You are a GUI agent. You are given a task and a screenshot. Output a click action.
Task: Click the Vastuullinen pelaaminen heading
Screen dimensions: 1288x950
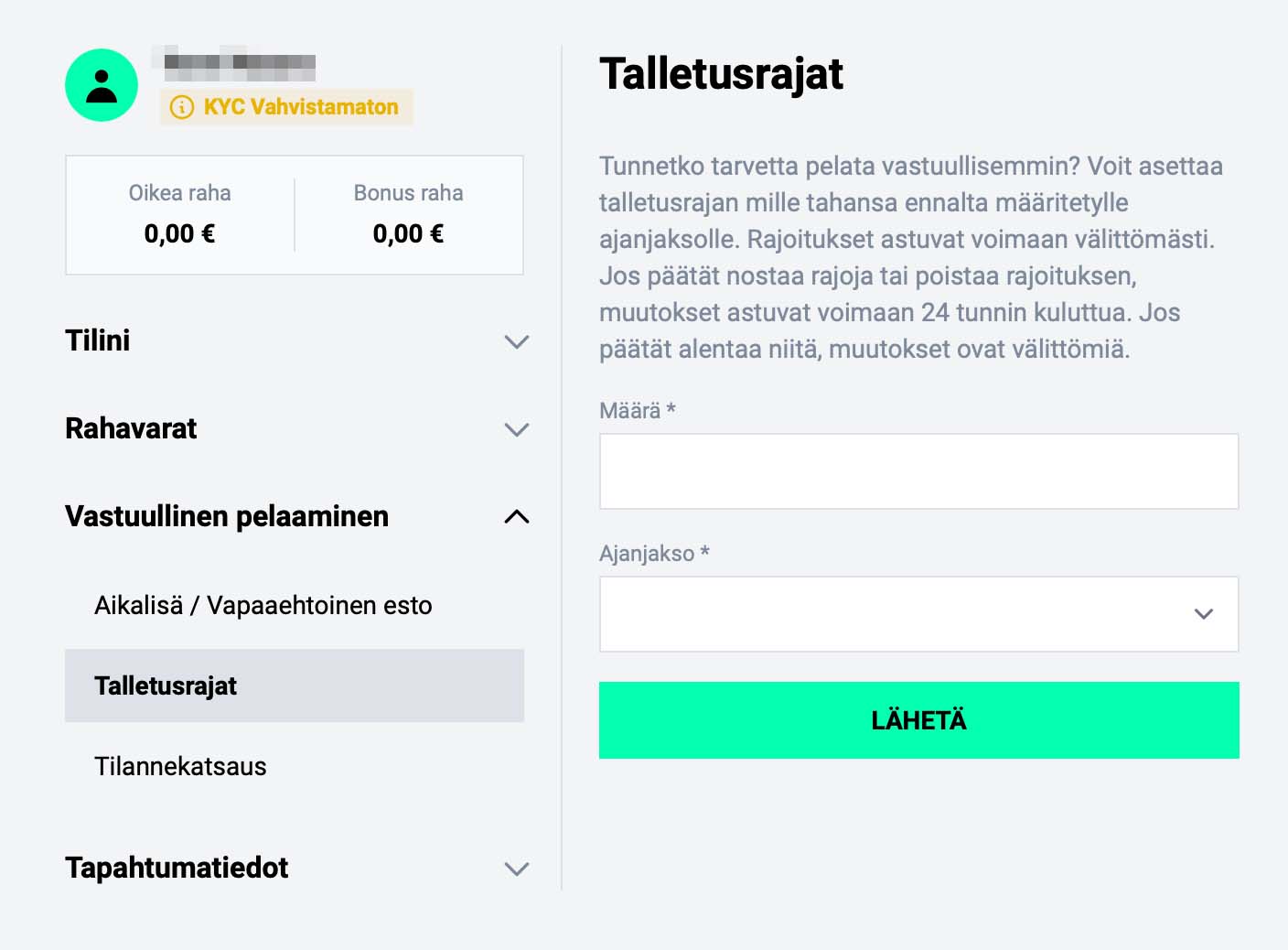[x=227, y=516]
